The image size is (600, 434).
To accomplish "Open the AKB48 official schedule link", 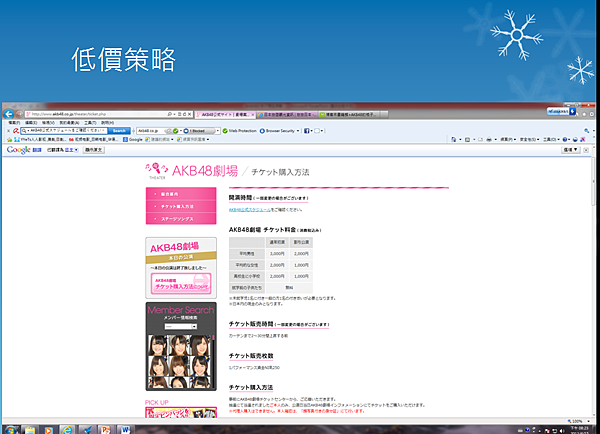I will click(249, 210).
